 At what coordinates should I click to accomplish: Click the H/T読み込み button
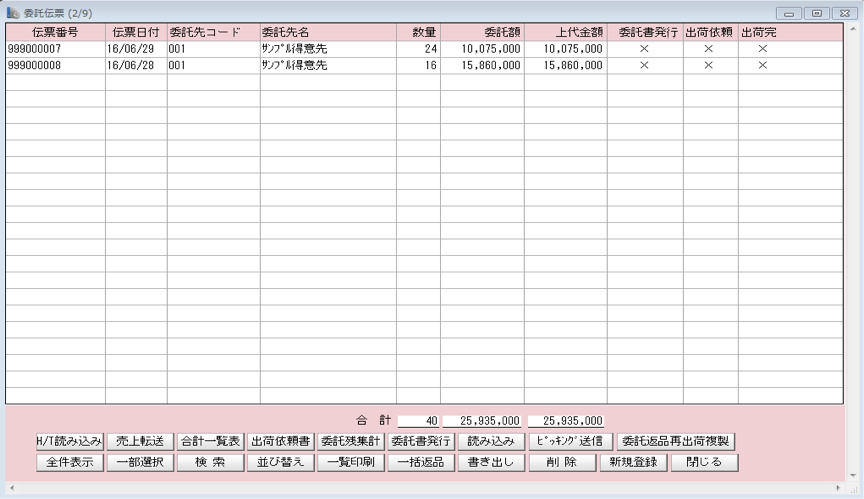coord(69,441)
